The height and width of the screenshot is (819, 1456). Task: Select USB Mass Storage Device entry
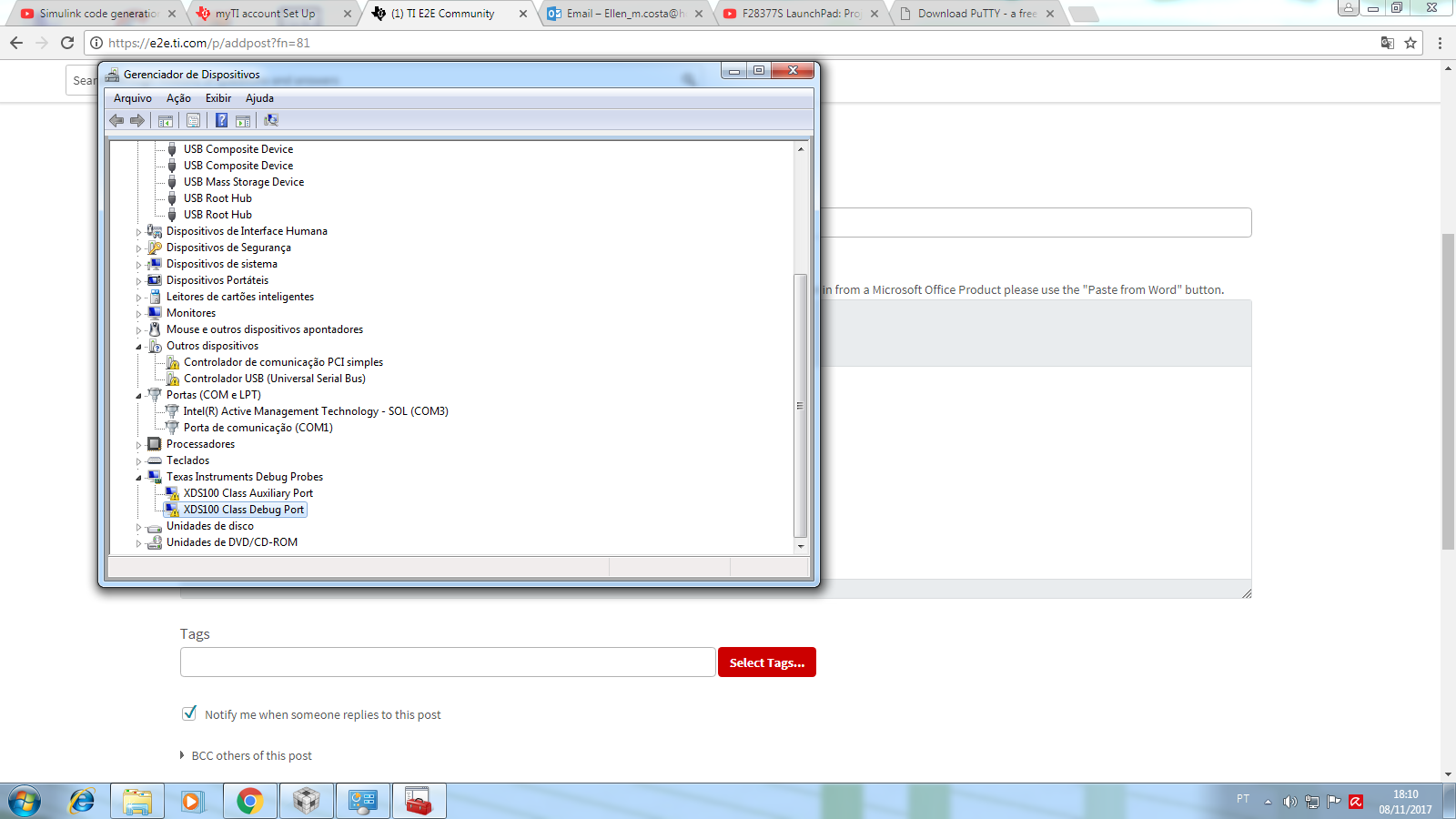(x=244, y=182)
